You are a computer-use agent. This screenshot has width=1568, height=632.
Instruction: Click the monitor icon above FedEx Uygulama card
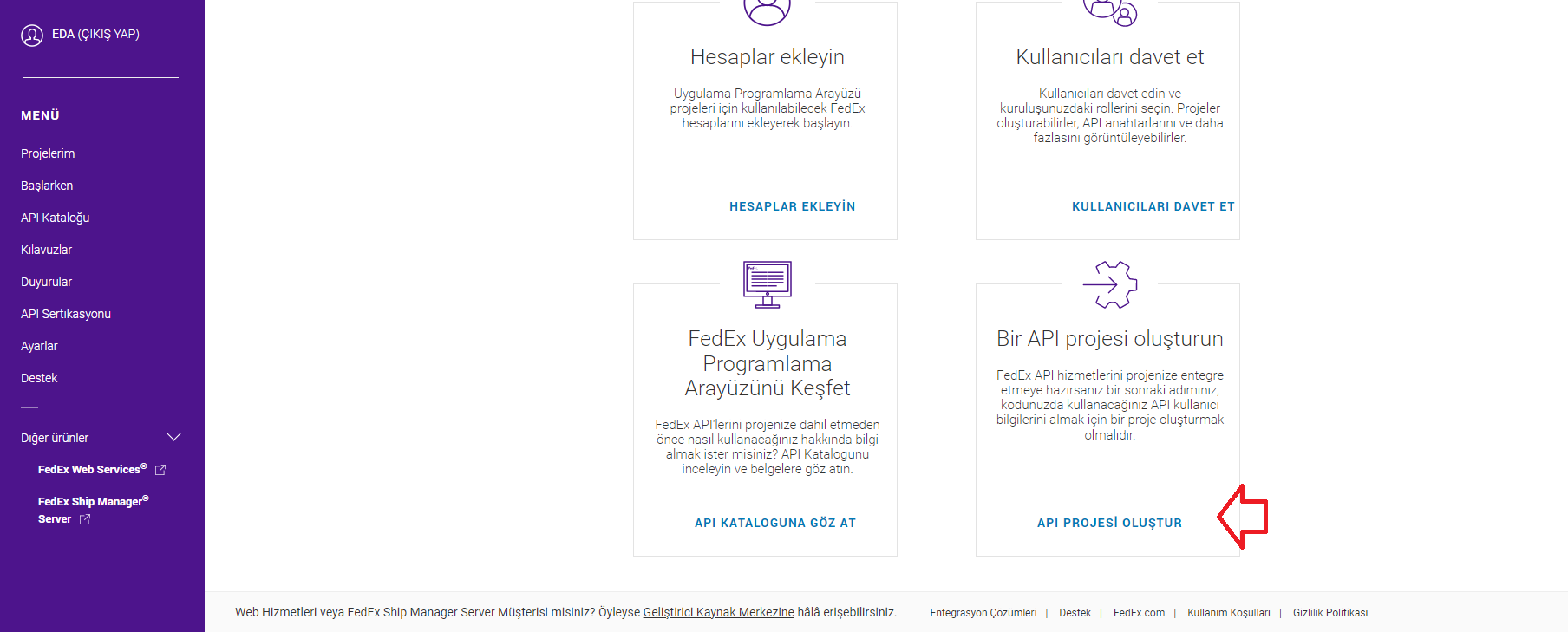[768, 284]
